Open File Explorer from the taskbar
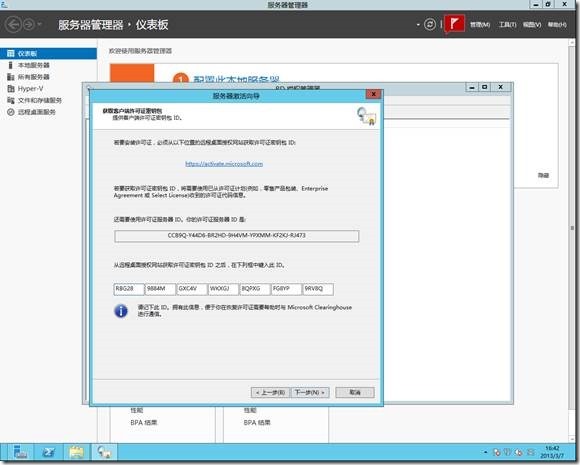 (x=77, y=452)
